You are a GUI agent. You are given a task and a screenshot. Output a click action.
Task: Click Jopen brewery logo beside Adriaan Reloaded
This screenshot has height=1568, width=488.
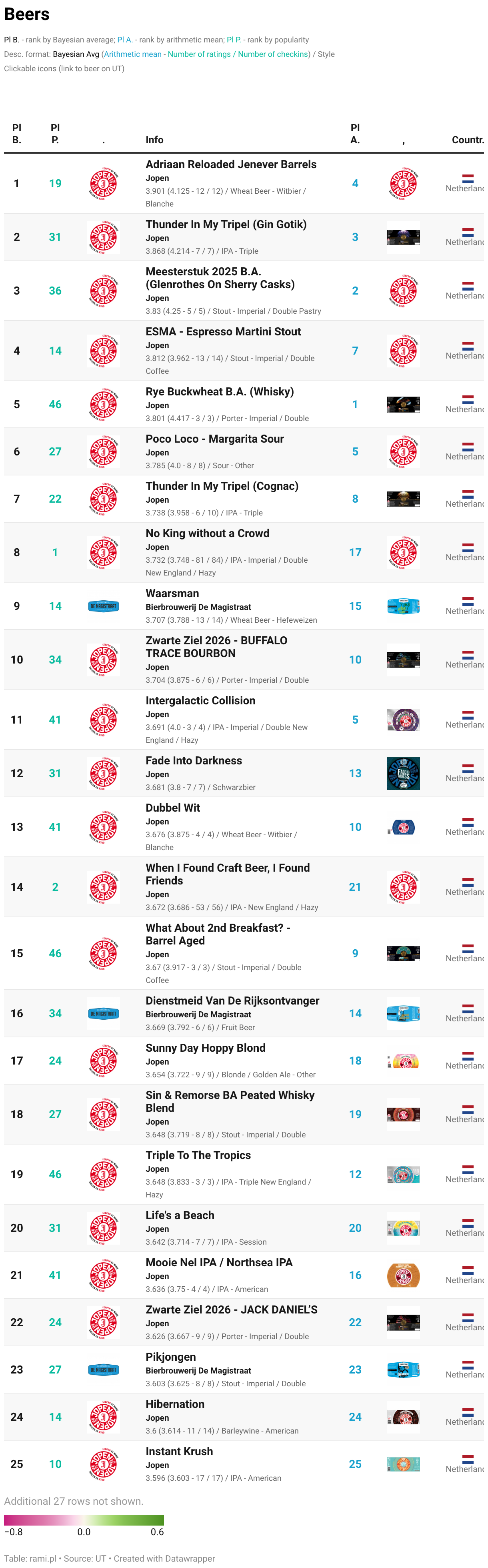pyautogui.click(x=104, y=183)
